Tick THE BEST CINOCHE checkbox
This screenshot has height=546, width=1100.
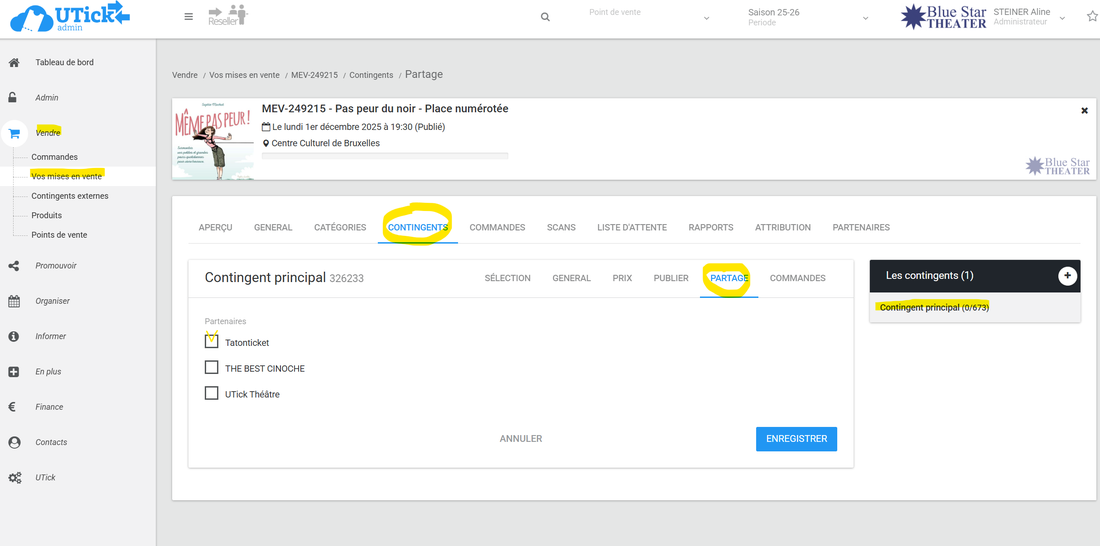(211, 368)
